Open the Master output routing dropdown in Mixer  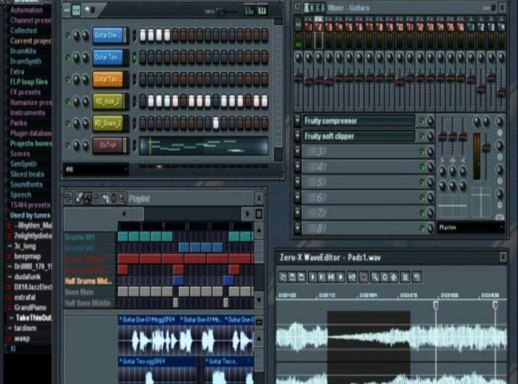click(470, 227)
